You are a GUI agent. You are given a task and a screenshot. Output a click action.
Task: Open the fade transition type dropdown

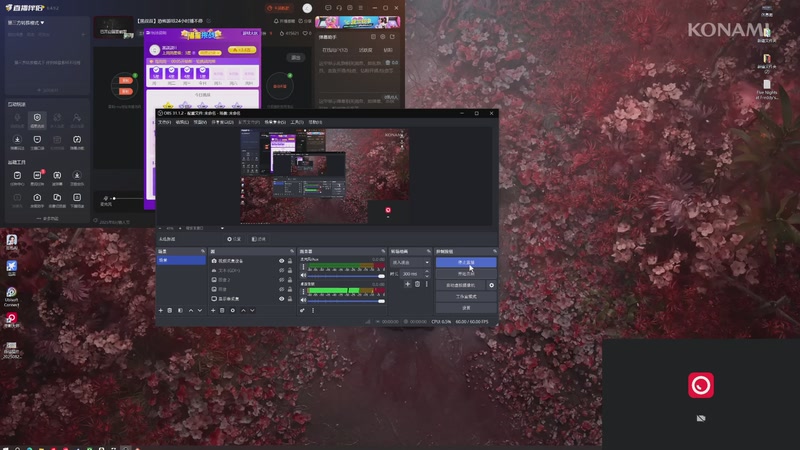411,262
